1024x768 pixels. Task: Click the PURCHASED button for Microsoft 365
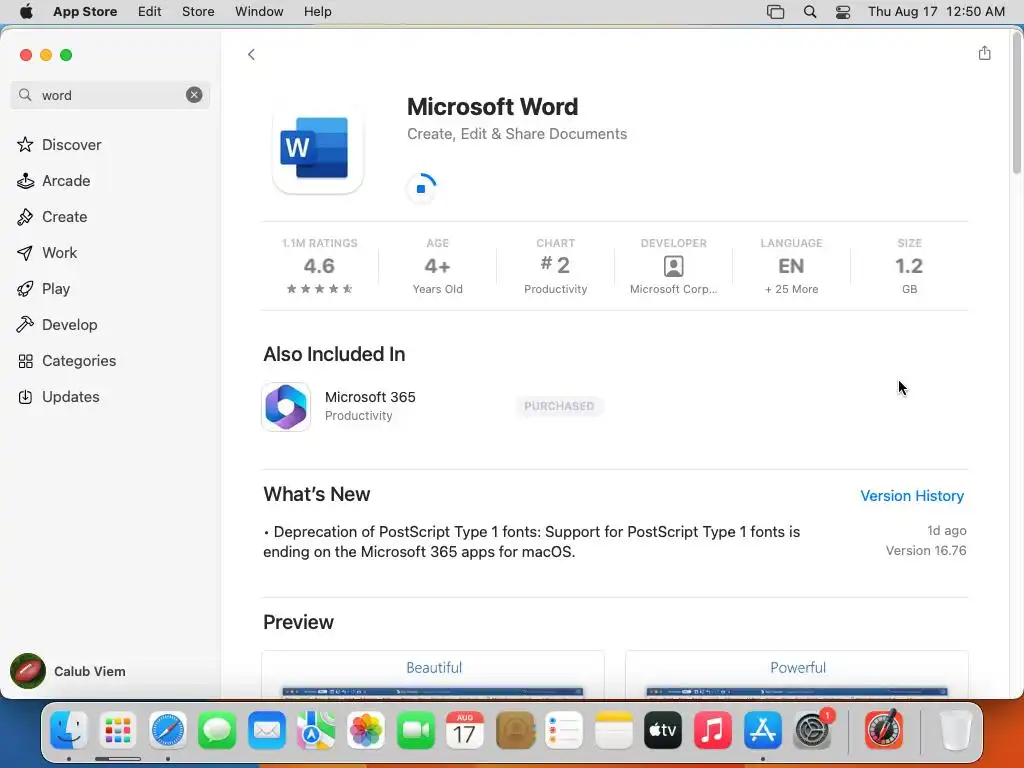pos(559,406)
